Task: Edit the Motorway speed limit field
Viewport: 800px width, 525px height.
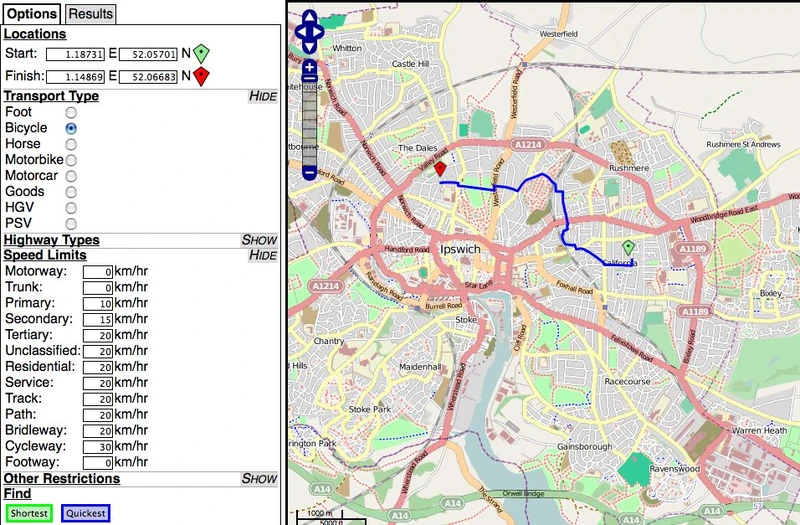Action: (x=98, y=272)
